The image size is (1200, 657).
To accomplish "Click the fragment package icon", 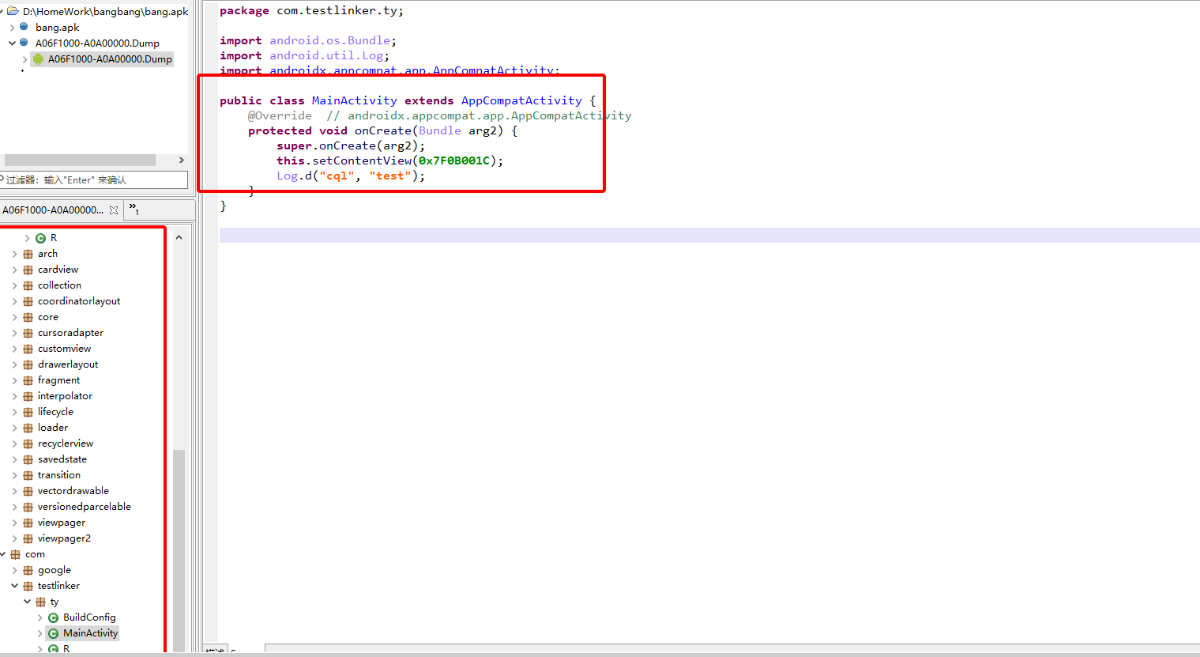I will (x=28, y=380).
